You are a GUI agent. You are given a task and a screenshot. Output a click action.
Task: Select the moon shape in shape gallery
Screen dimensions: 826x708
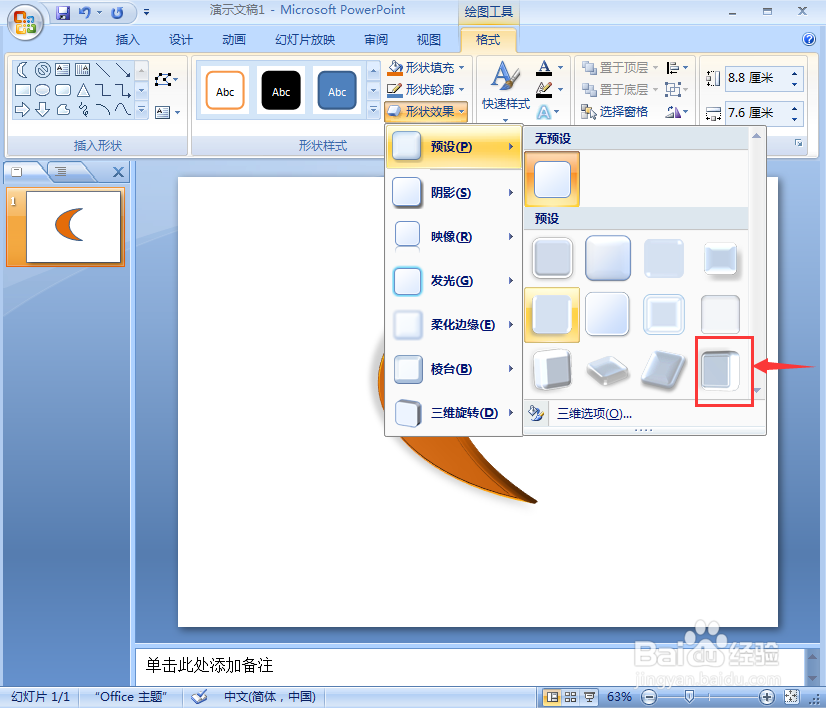pyautogui.click(x=22, y=70)
